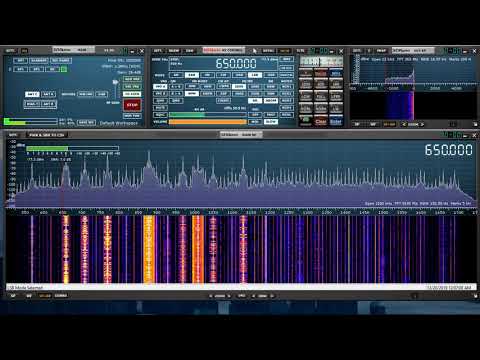Click the orange SP+WF button below main waterfall
480x360 pixels.
[45, 296]
